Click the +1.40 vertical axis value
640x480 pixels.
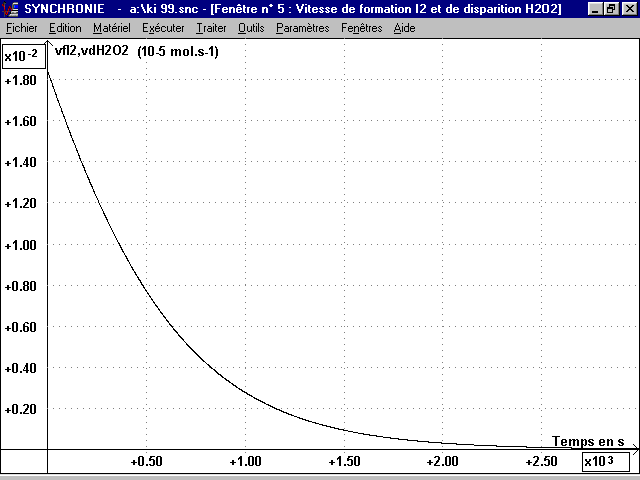pos(20,162)
